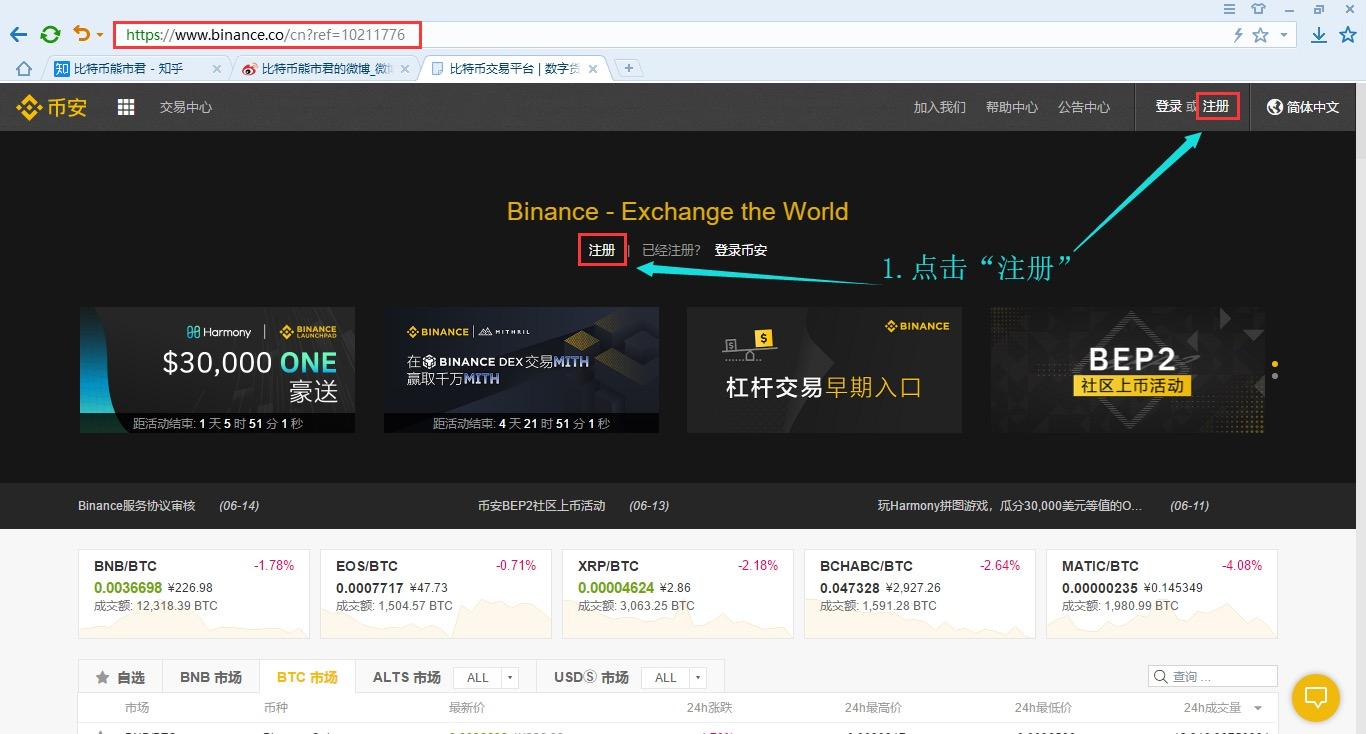Open the apps grid icon
The image size is (1366, 734).
[126, 107]
